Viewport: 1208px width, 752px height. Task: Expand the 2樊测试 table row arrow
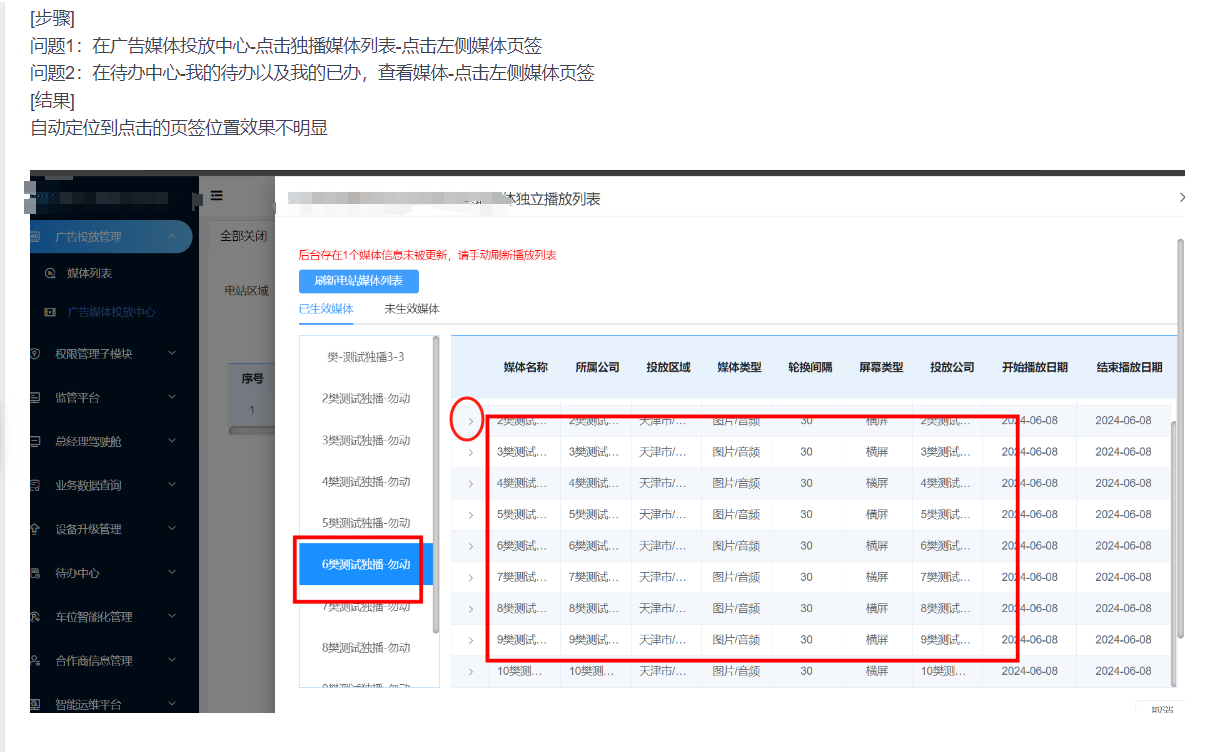click(x=471, y=421)
